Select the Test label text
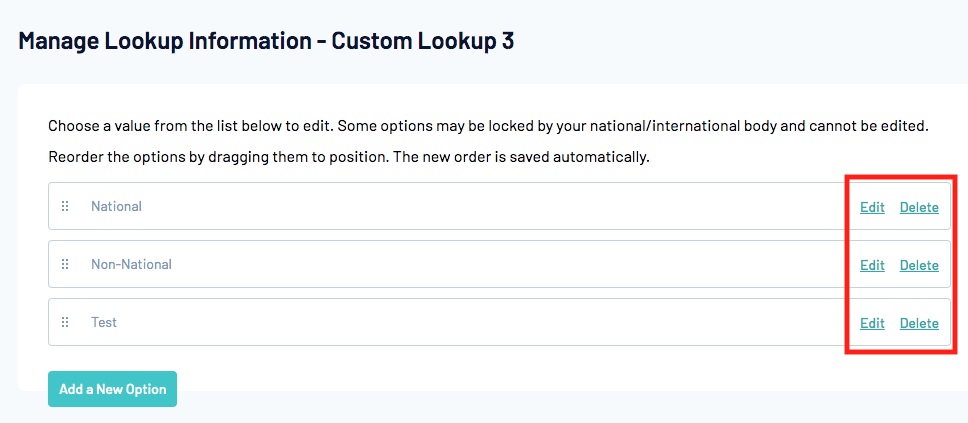 [104, 323]
